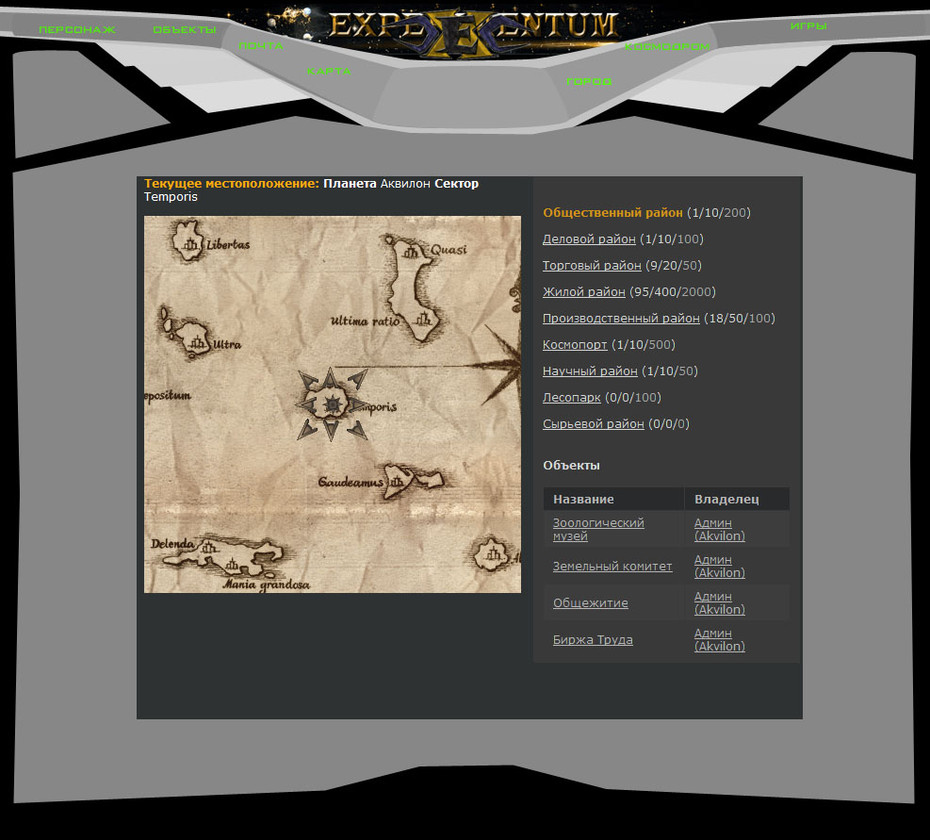Select the port icon on bottom-right island
930x840 pixels.
pos(493,555)
